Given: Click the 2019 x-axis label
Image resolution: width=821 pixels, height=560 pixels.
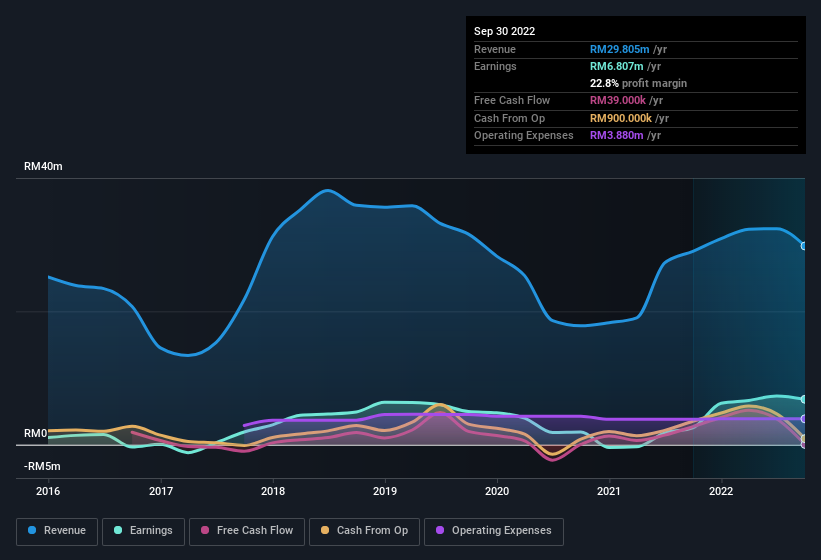Looking at the screenshot, I should click(x=385, y=491).
